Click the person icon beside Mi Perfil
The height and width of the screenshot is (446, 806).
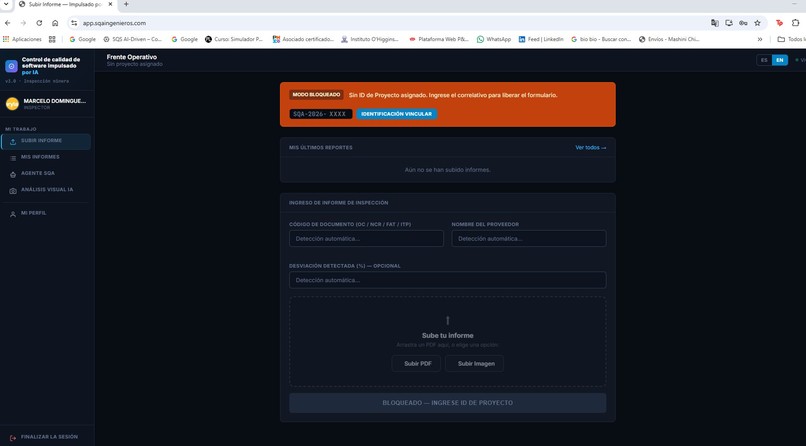pyautogui.click(x=13, y=214)
